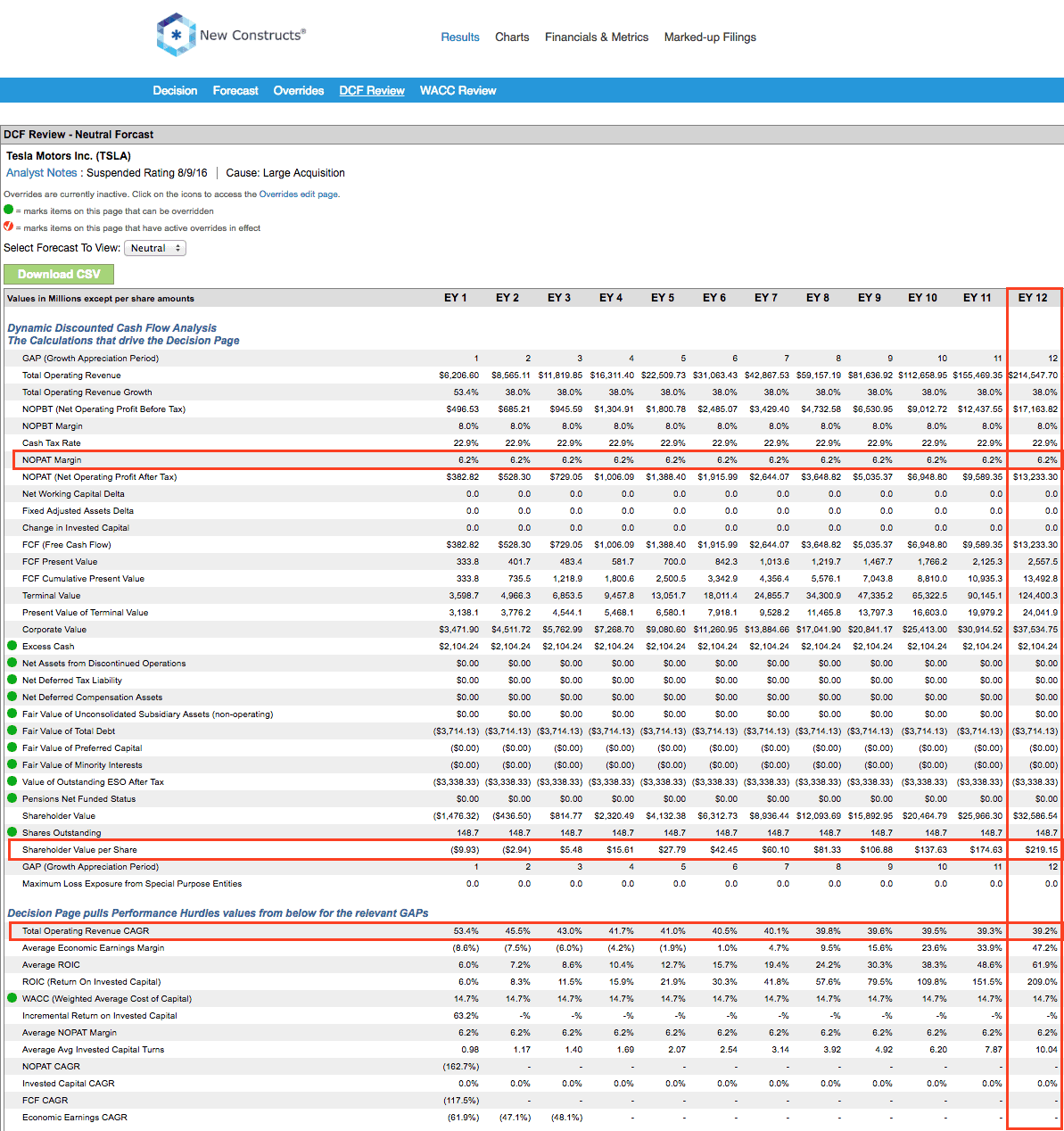Click the $32,586.54 shareholder value cell
Viewport: 1064px width, 1131px height.
(1037, 816)
